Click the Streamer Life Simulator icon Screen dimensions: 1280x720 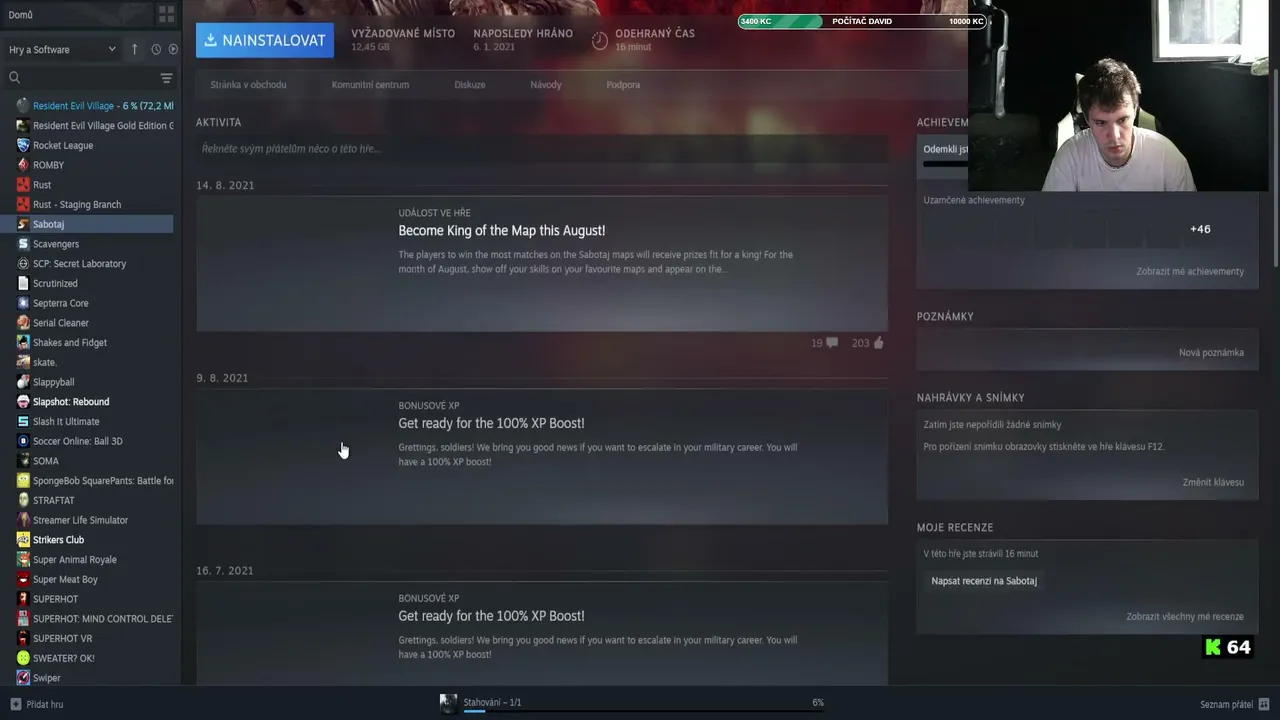pos(23,520)
